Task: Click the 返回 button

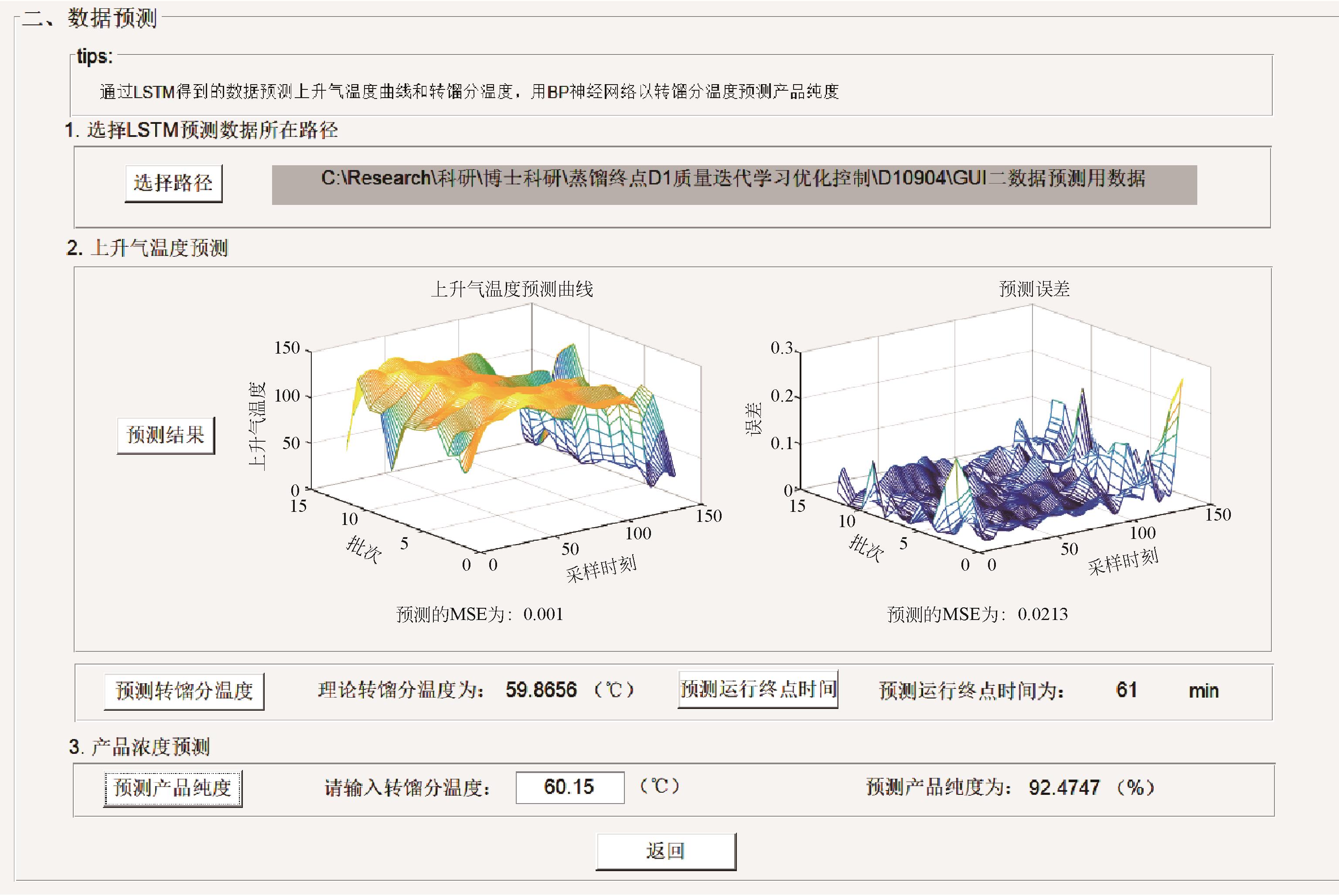Action: (665, 852)
